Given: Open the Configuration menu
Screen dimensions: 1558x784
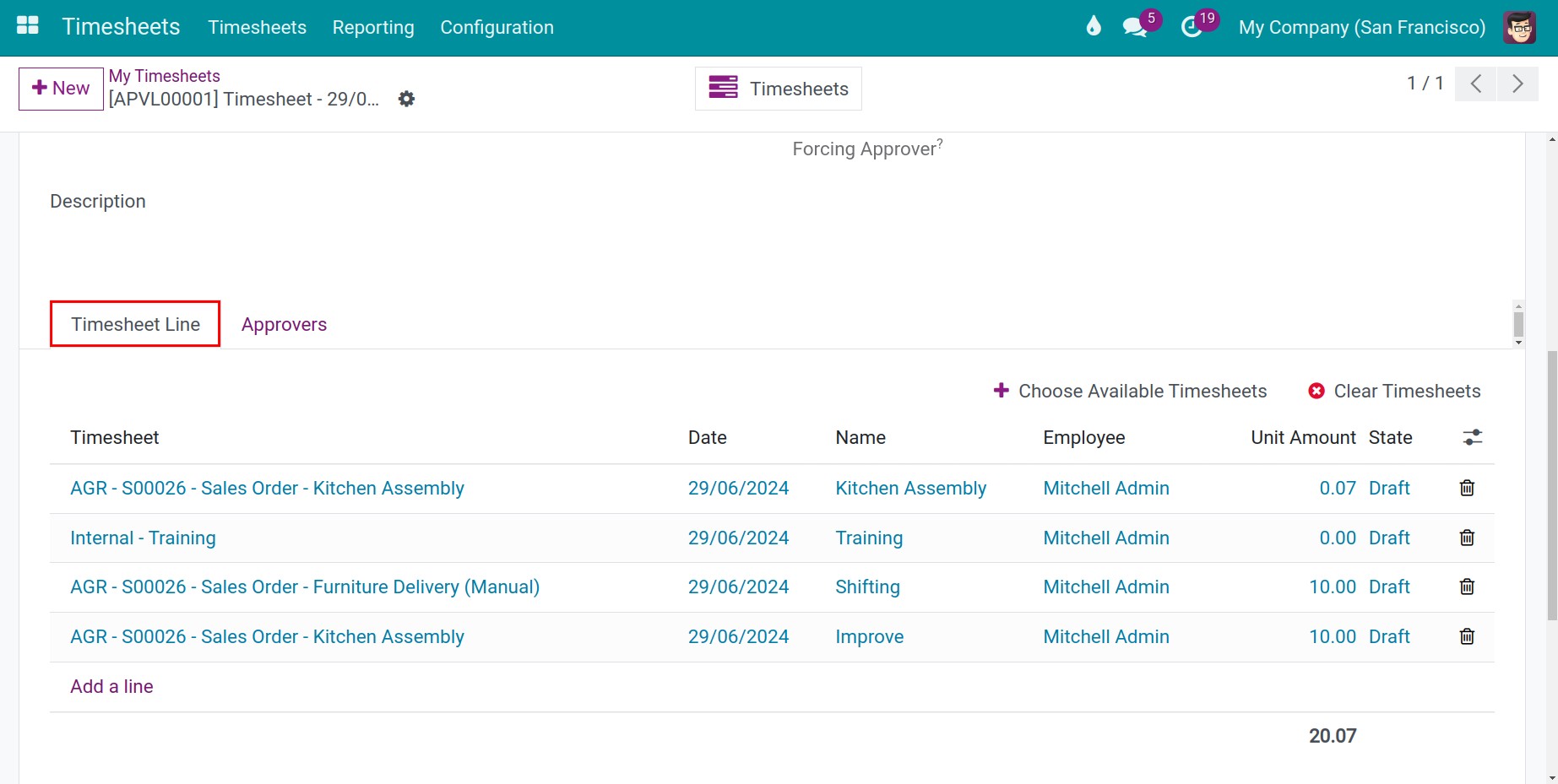Looking at the screenshot, I should [497, 27].
